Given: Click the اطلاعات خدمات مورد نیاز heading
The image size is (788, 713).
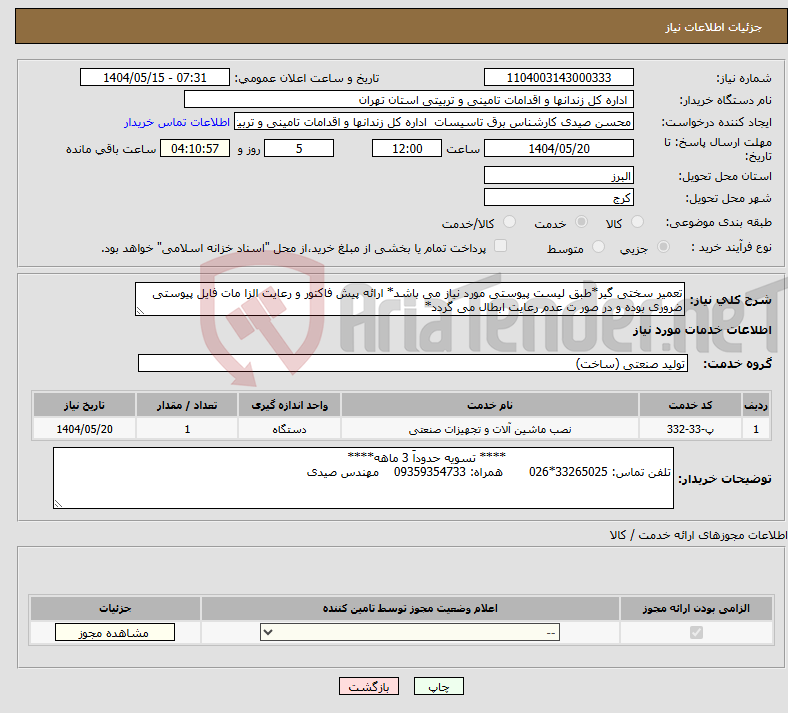Looking at the screenshot, I should click(x=702, y=330).
